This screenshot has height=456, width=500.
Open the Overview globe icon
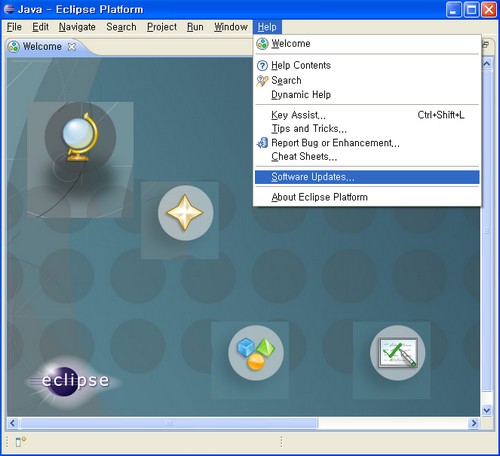click(80, 138)
